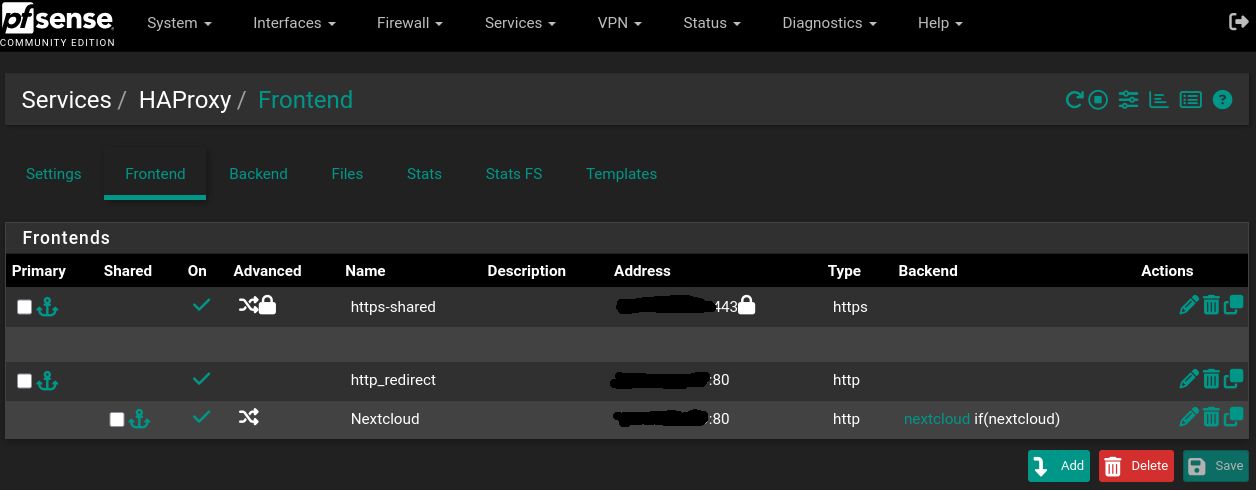The height and width of the screenshot is (490, 1256).
Task: Open the Stats FS tab
Action: pyautogui.click(x=514, y=174)
